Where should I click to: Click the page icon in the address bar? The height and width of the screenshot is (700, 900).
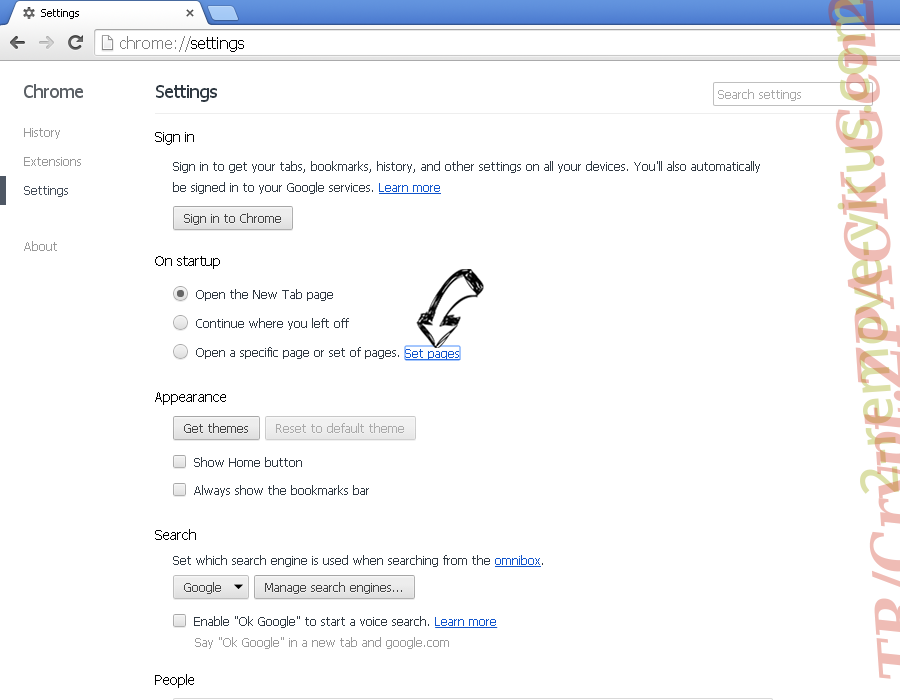[107, 43]
